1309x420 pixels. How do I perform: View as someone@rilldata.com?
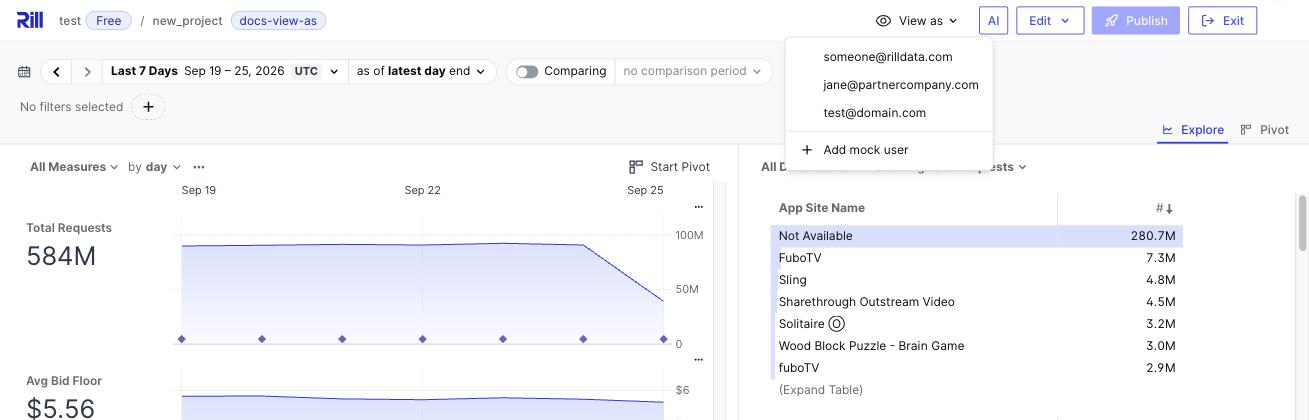(x=888, y=57)
